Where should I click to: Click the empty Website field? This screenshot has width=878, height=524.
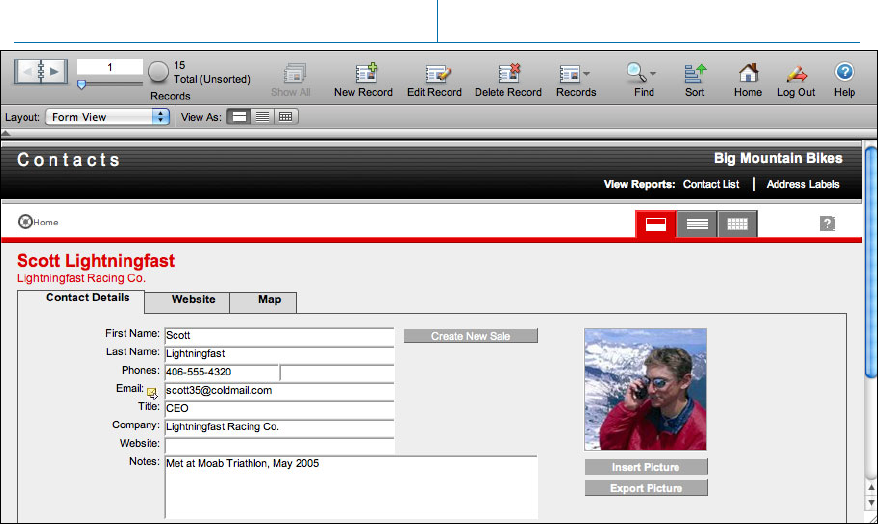click(x=279, y=446)
